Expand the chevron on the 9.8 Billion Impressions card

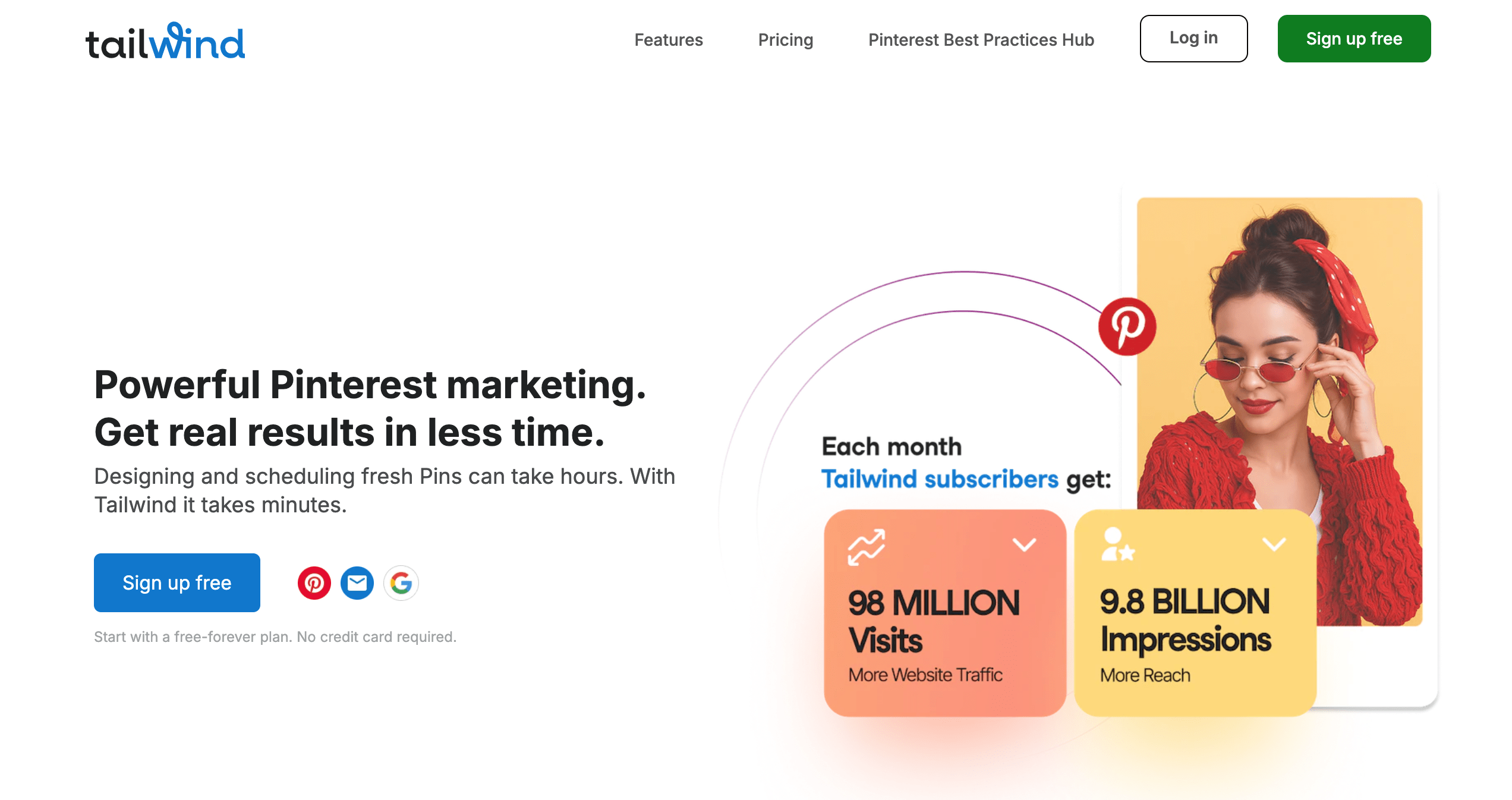[x=1274, y=544]
